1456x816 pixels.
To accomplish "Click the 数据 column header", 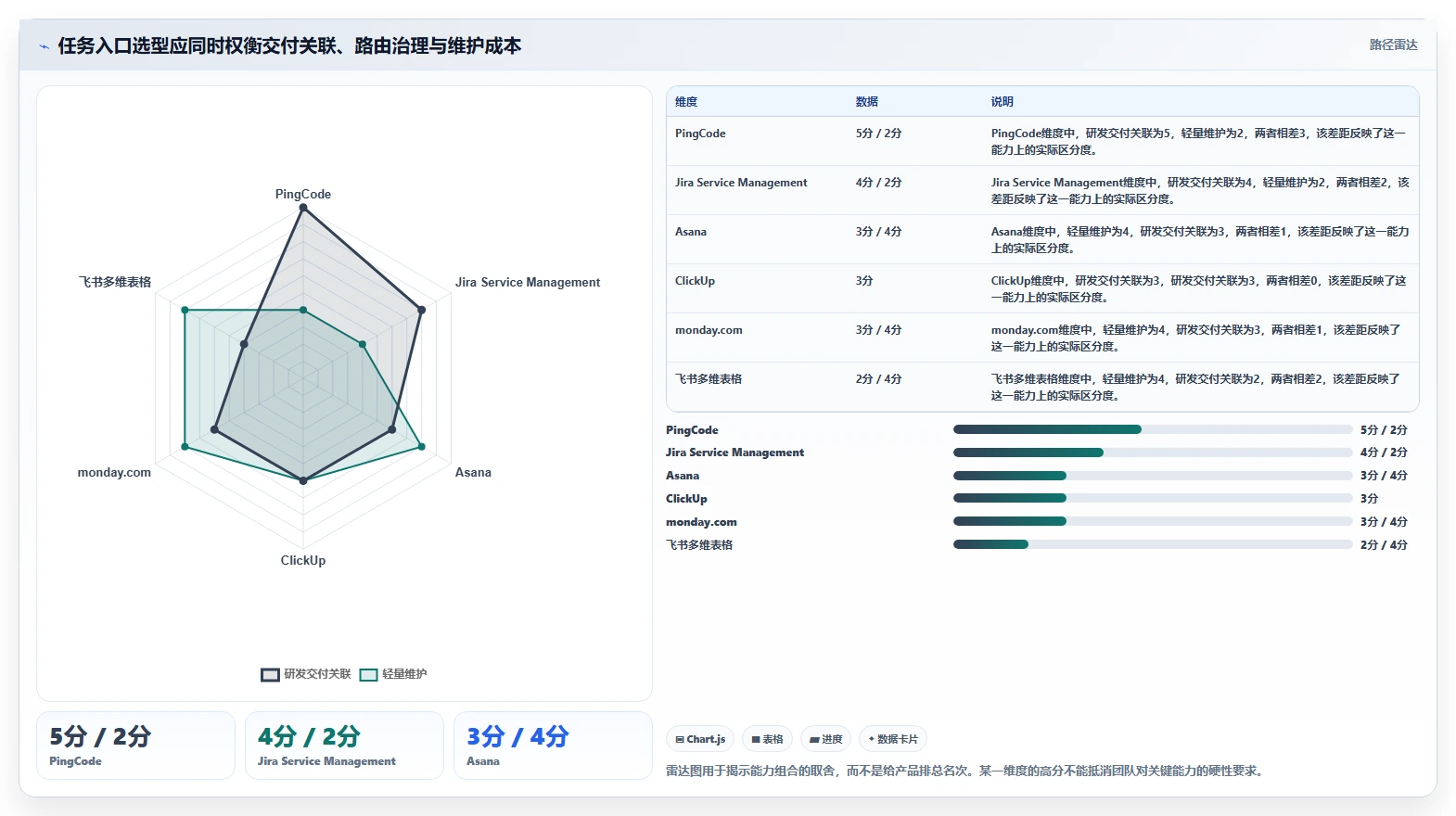I will [x=867, y=102].
